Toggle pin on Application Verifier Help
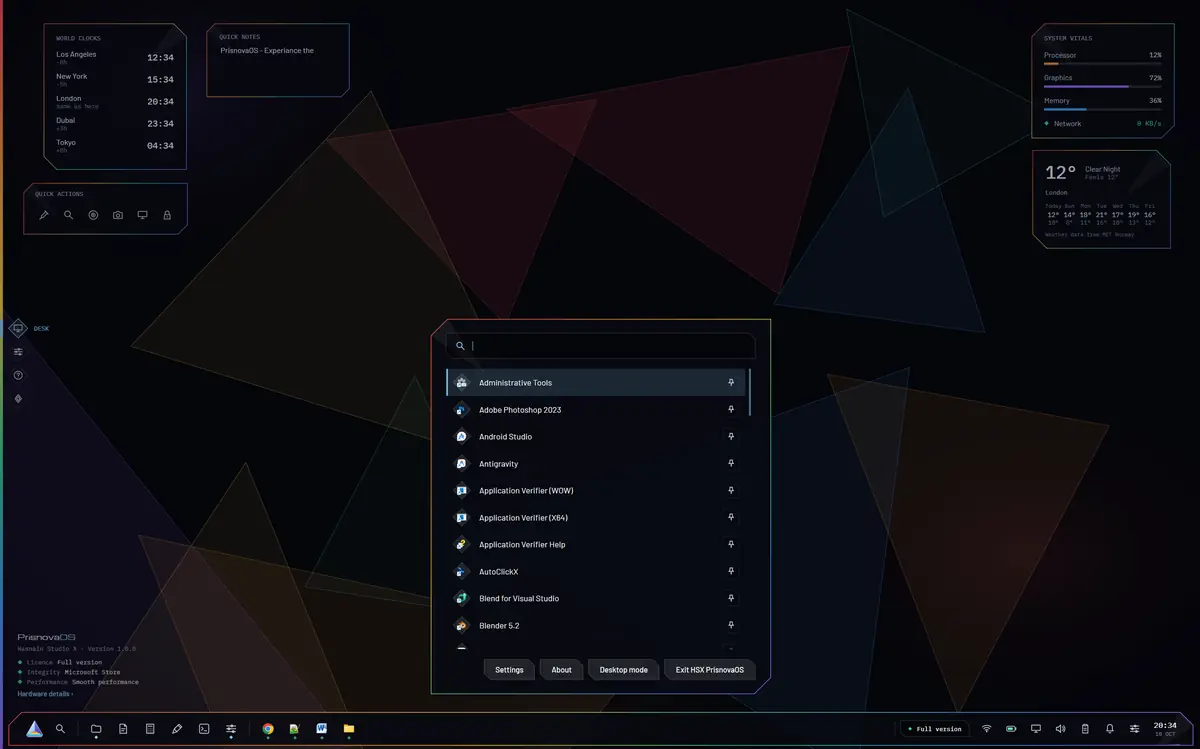Viewport: 1200px width, 749px height. click(x=731, y=544)
